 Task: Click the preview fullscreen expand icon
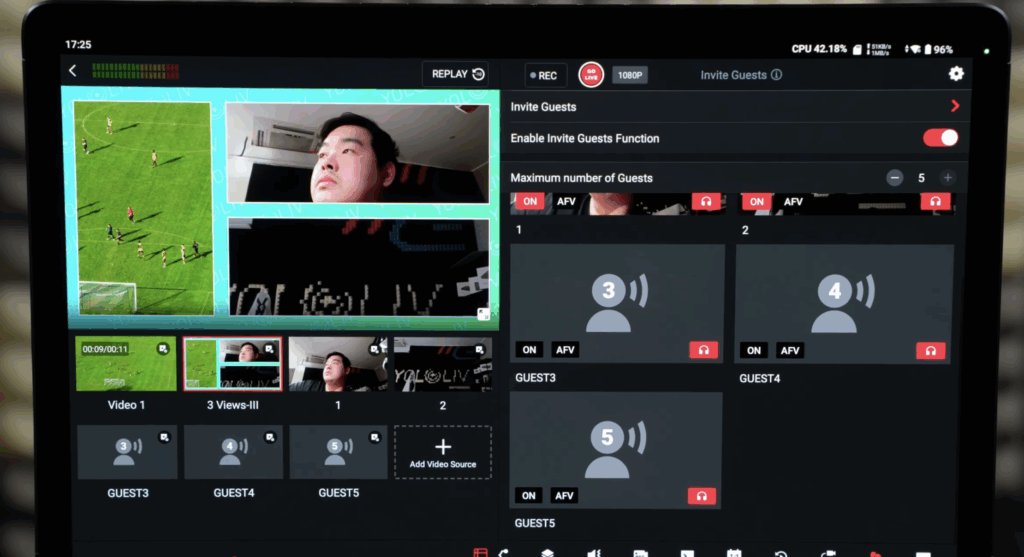pyautogui.click(x=483, y=314)
